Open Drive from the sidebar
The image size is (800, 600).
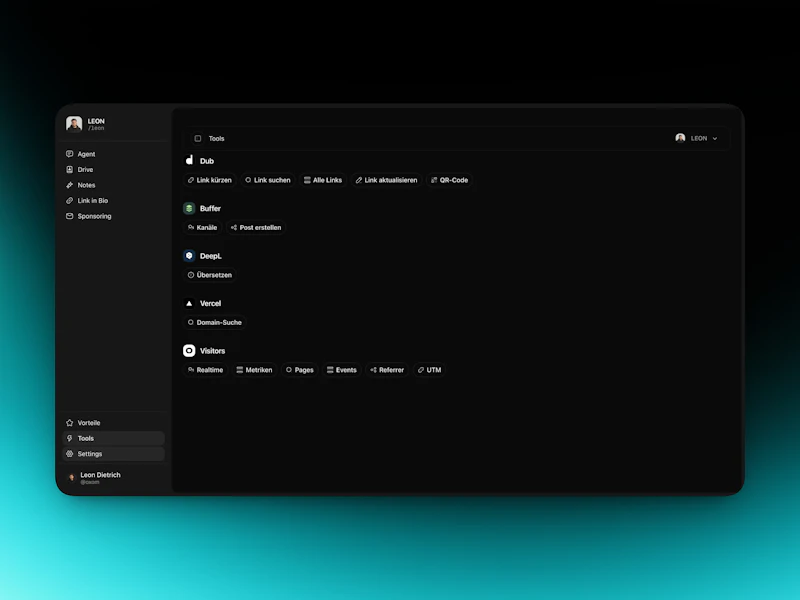point(113,169)
